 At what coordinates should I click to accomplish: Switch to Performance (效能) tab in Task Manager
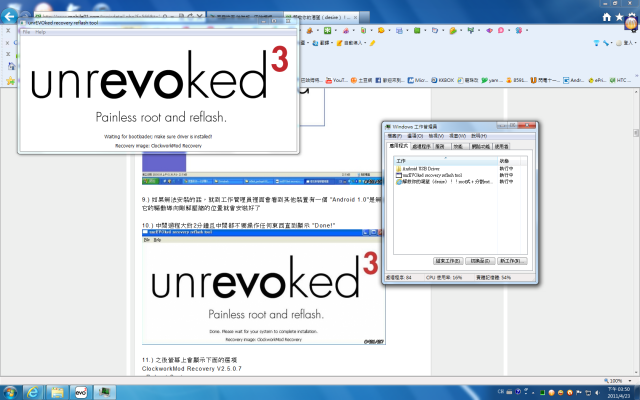(458, 146)
